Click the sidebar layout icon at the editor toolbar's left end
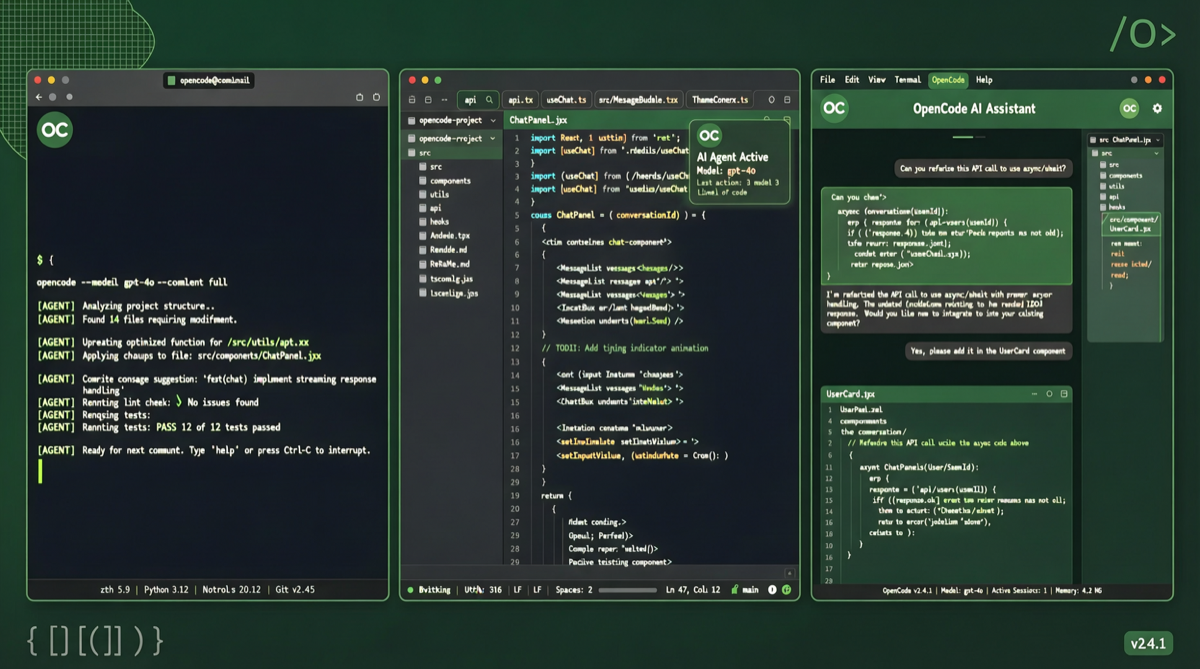 click(x=413, y=100)
